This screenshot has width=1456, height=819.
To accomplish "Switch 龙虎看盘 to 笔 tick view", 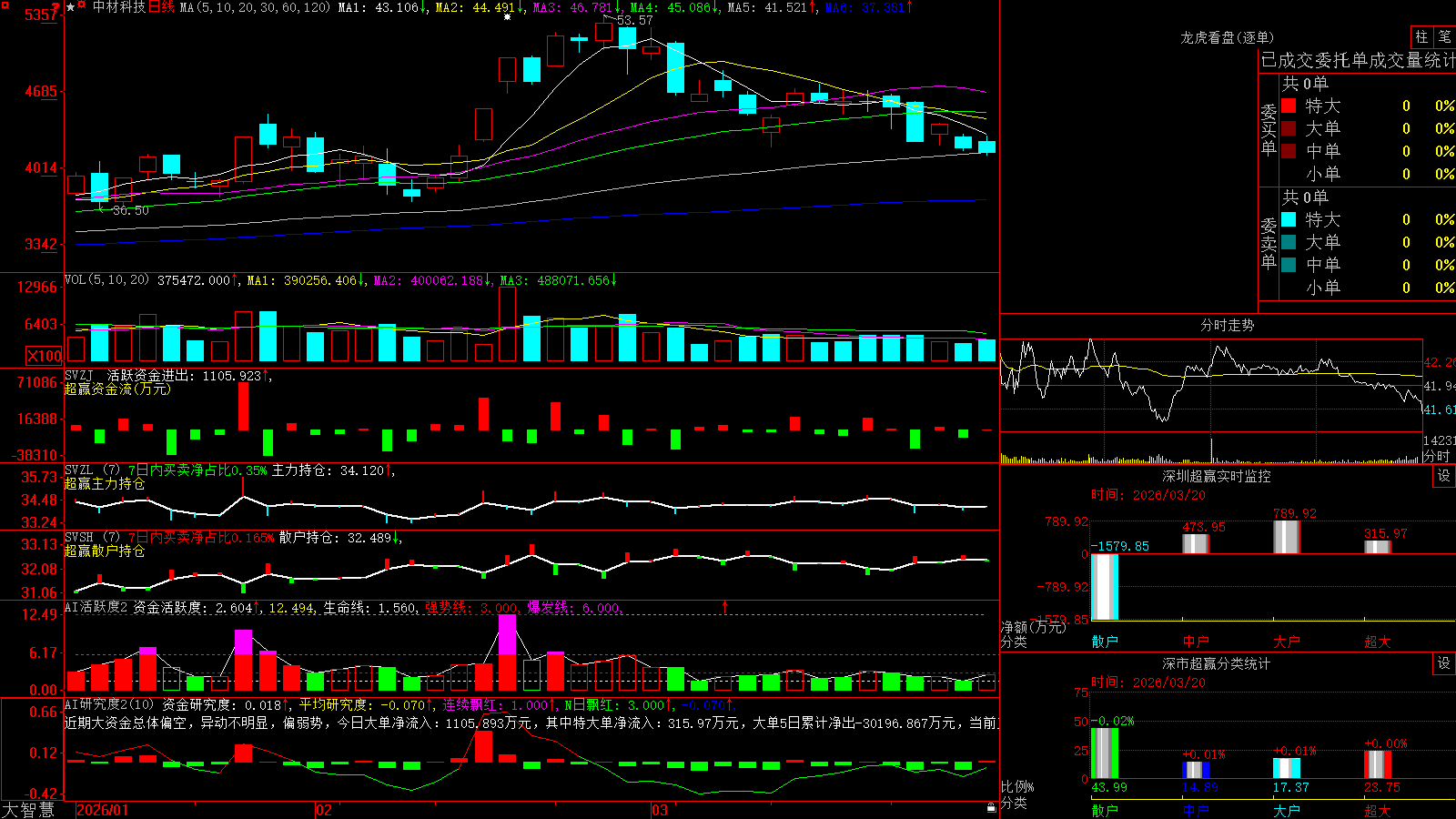I will tap(1445, 37).
